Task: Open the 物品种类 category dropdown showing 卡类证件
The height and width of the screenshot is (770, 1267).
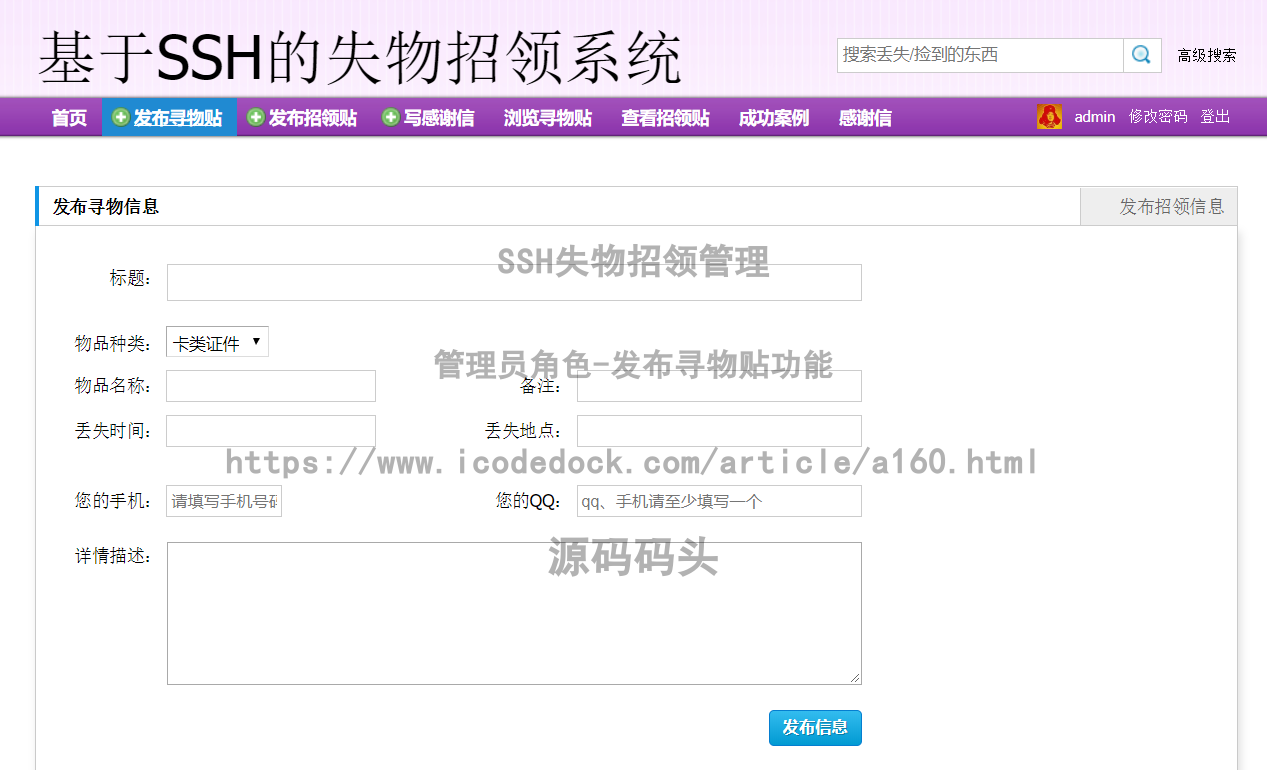Action: 217,341
